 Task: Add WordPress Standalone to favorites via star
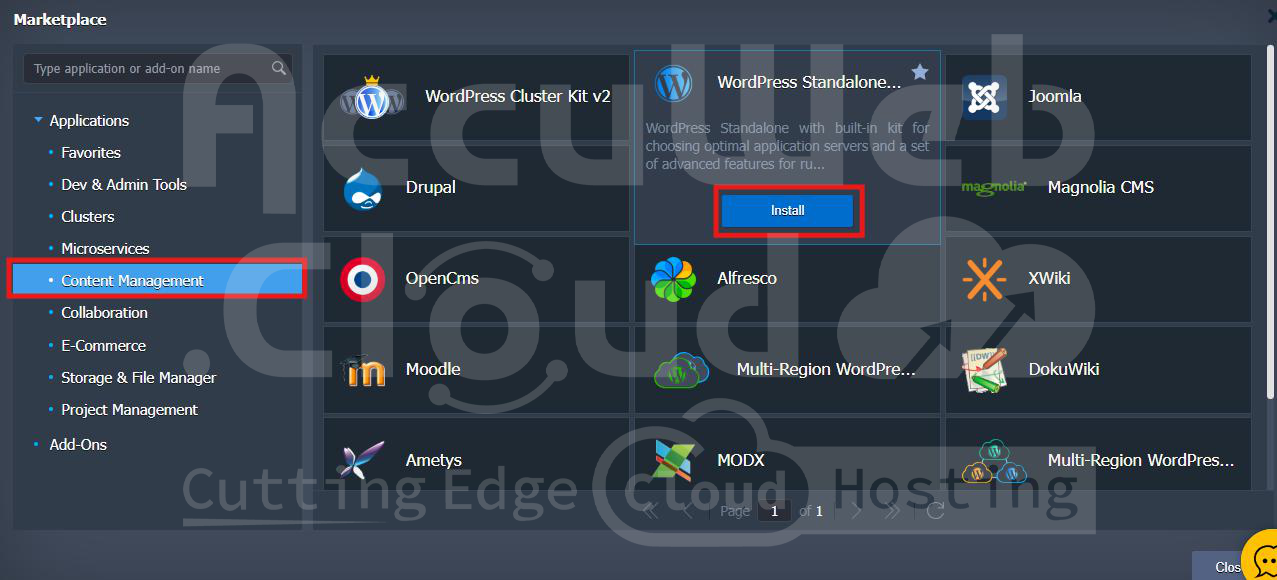pyautogui.click(x=920, y=72)
